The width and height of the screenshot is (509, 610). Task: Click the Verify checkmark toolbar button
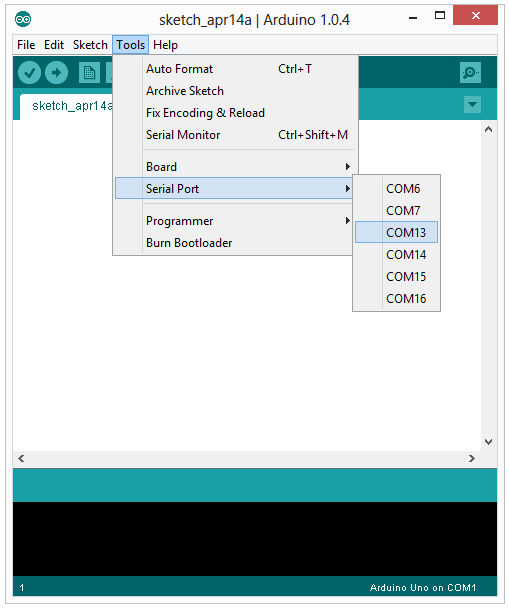pos(29,73)
